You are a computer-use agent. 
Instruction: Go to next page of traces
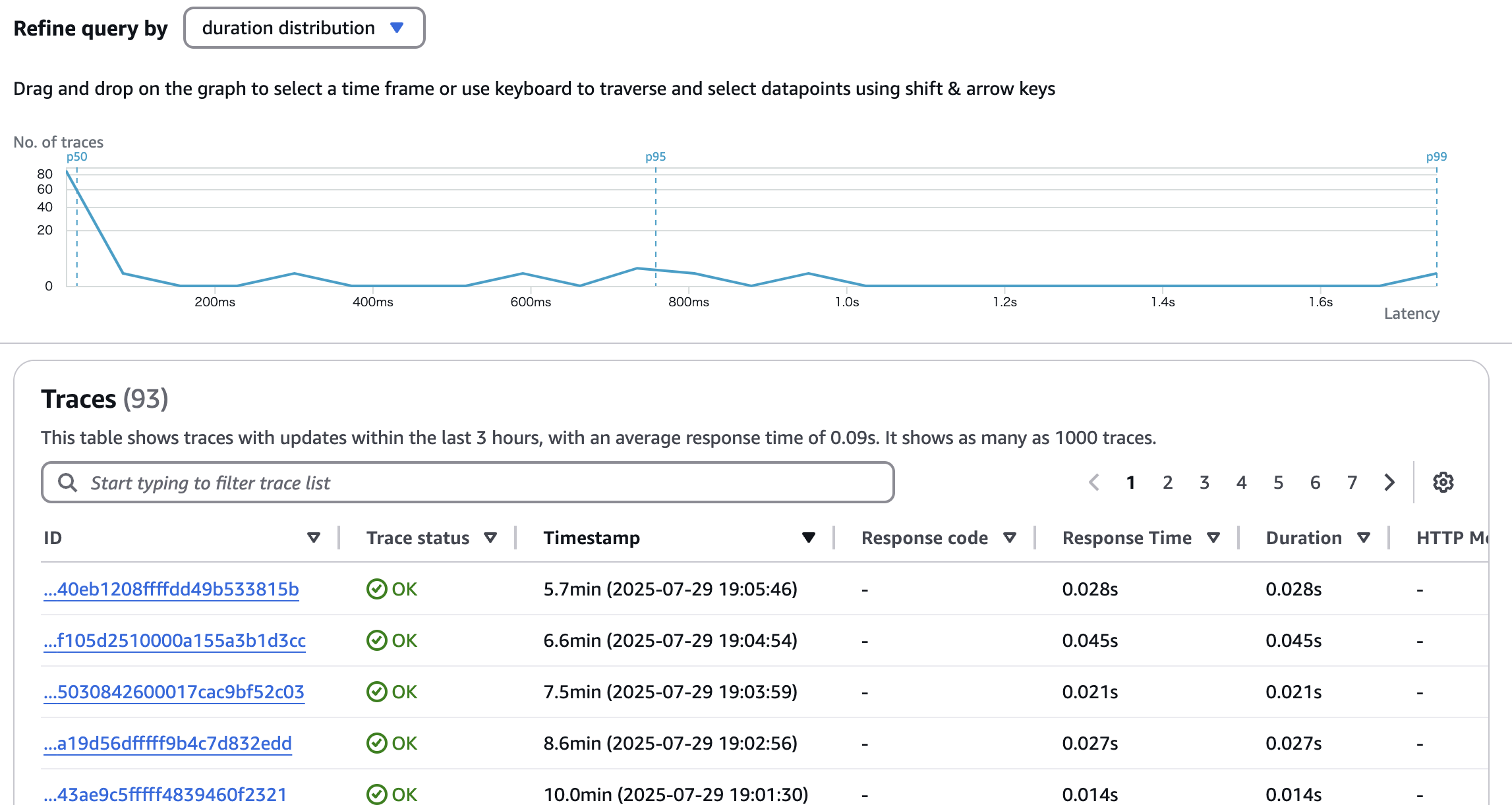1389,482
